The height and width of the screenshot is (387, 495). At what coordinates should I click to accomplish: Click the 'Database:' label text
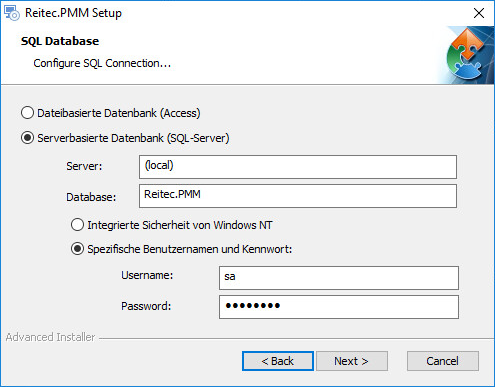91,197
